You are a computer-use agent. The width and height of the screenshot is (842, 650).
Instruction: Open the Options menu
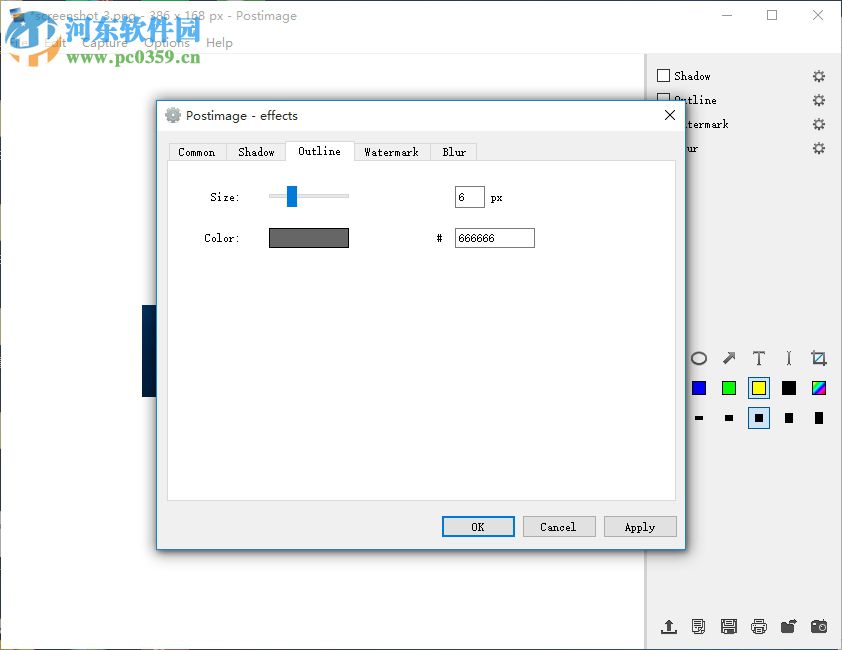click(166, 42)
